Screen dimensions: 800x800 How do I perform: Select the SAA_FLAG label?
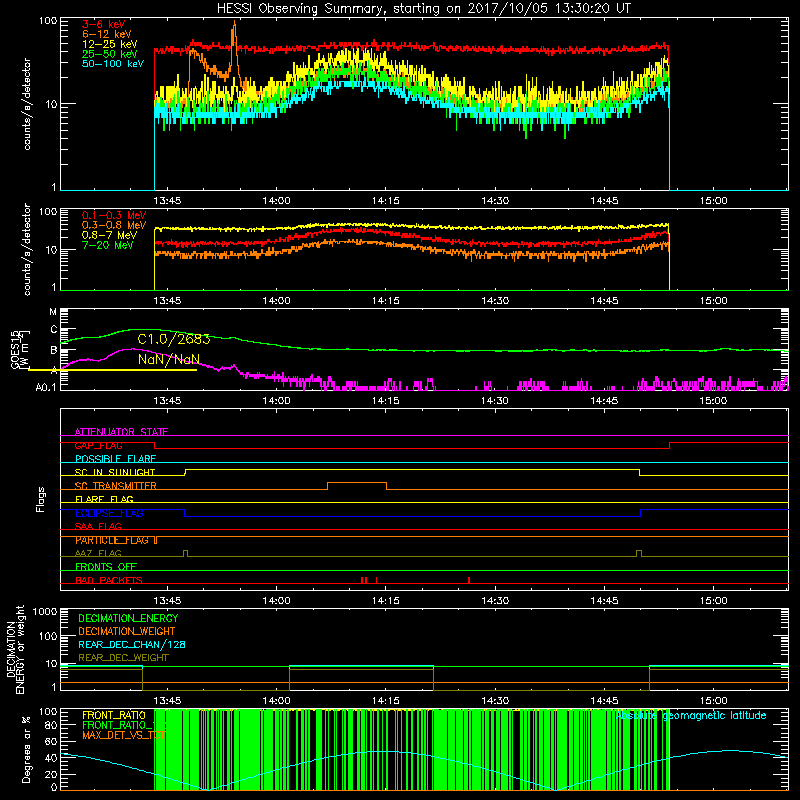98,526
